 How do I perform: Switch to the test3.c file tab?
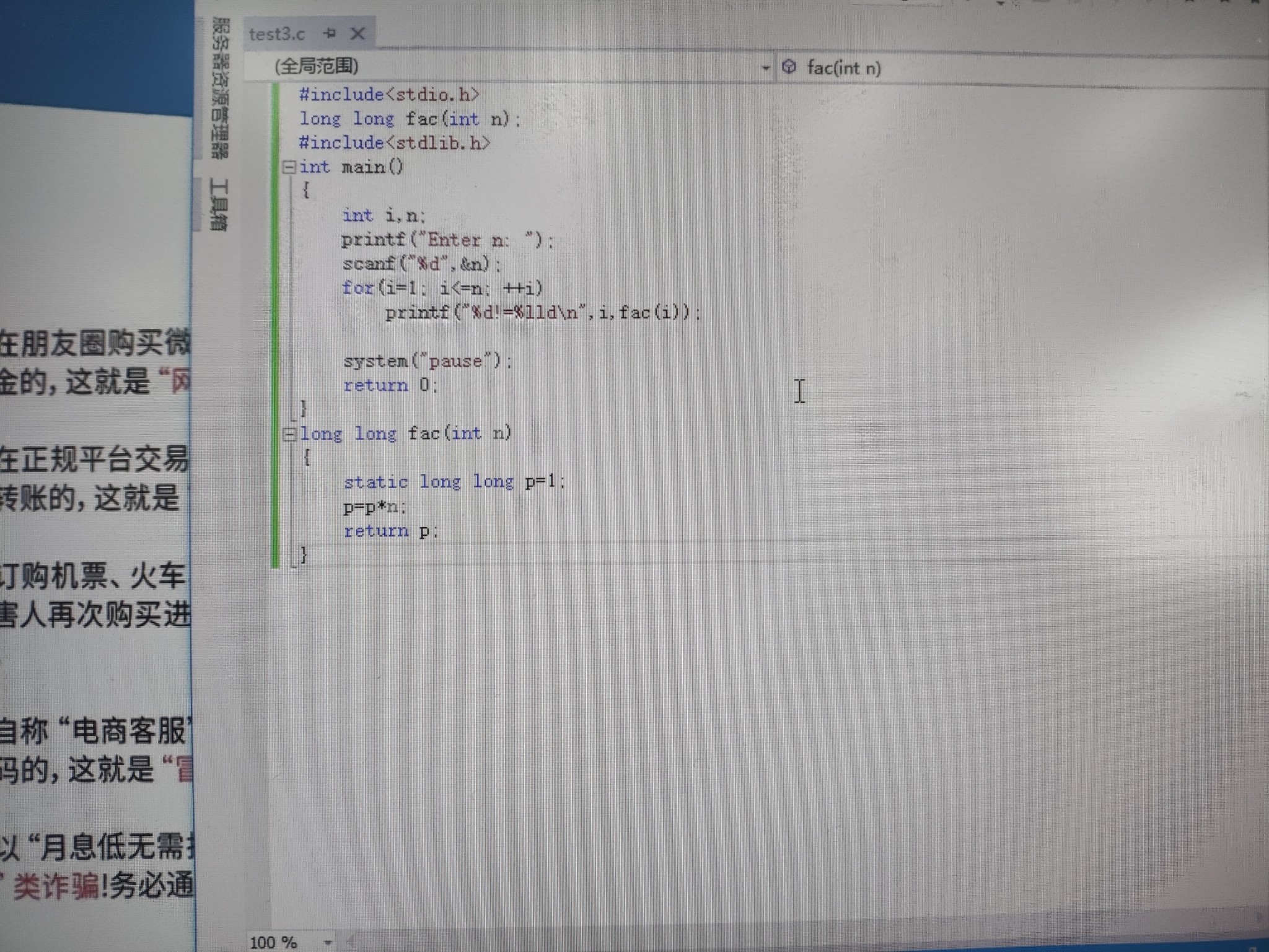coord(276,34)
